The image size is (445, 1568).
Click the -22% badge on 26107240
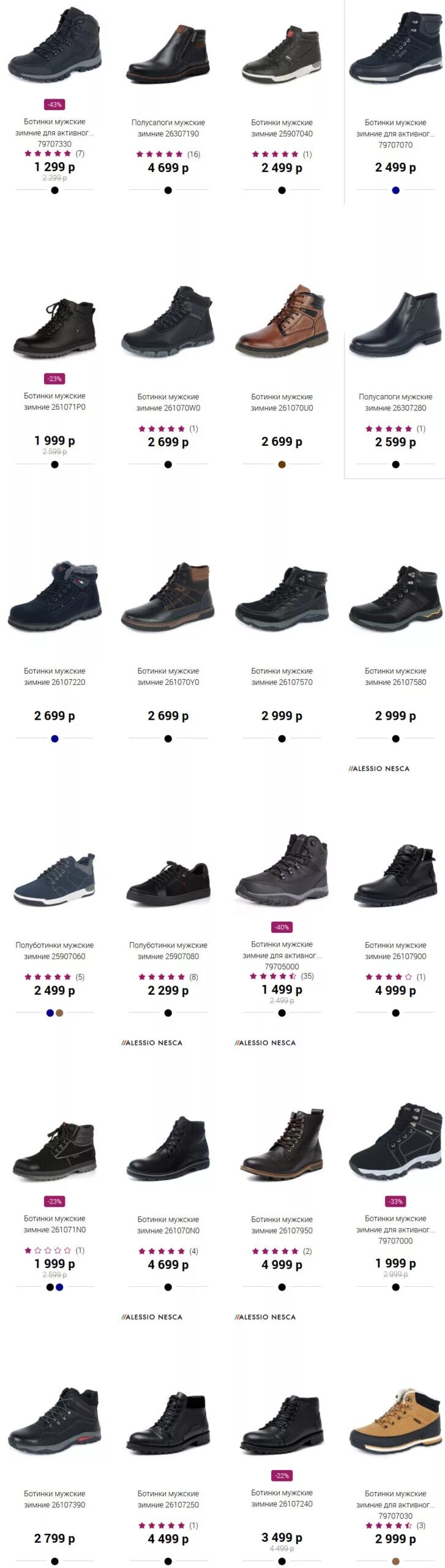click(x=282, y=1476)
